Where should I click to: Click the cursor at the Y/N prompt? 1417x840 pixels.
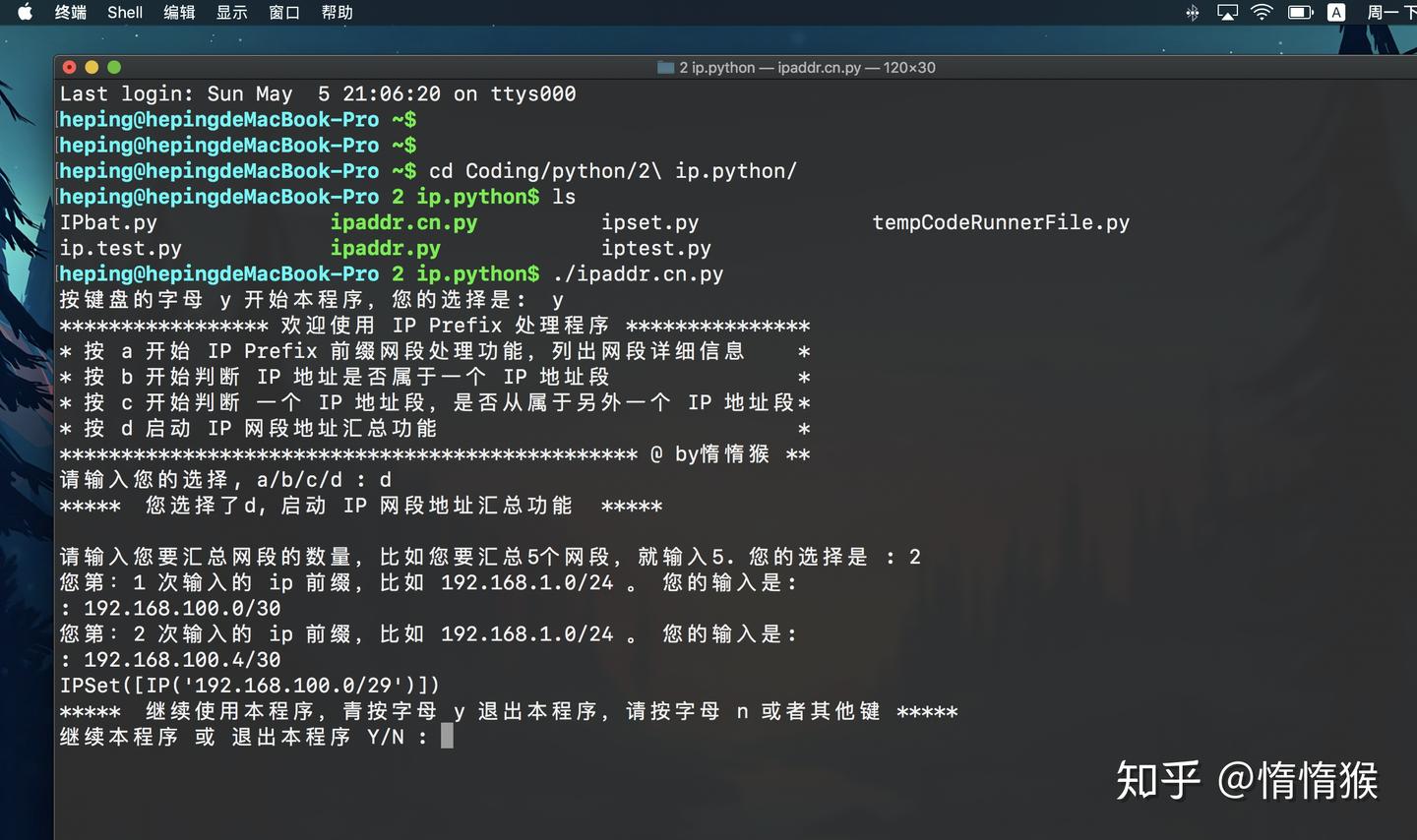tap(448, 736)
